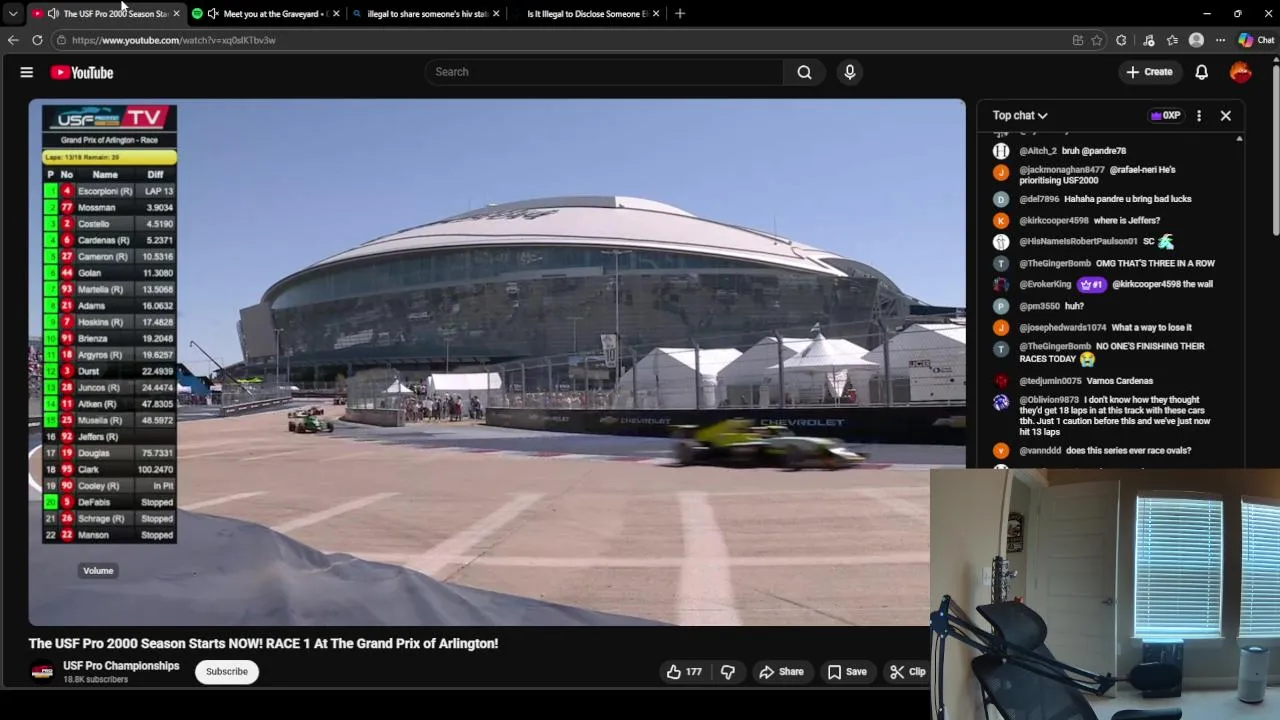
Task: Close the Meet you at the Graveyard tab
Action: [x=336, y=13]
